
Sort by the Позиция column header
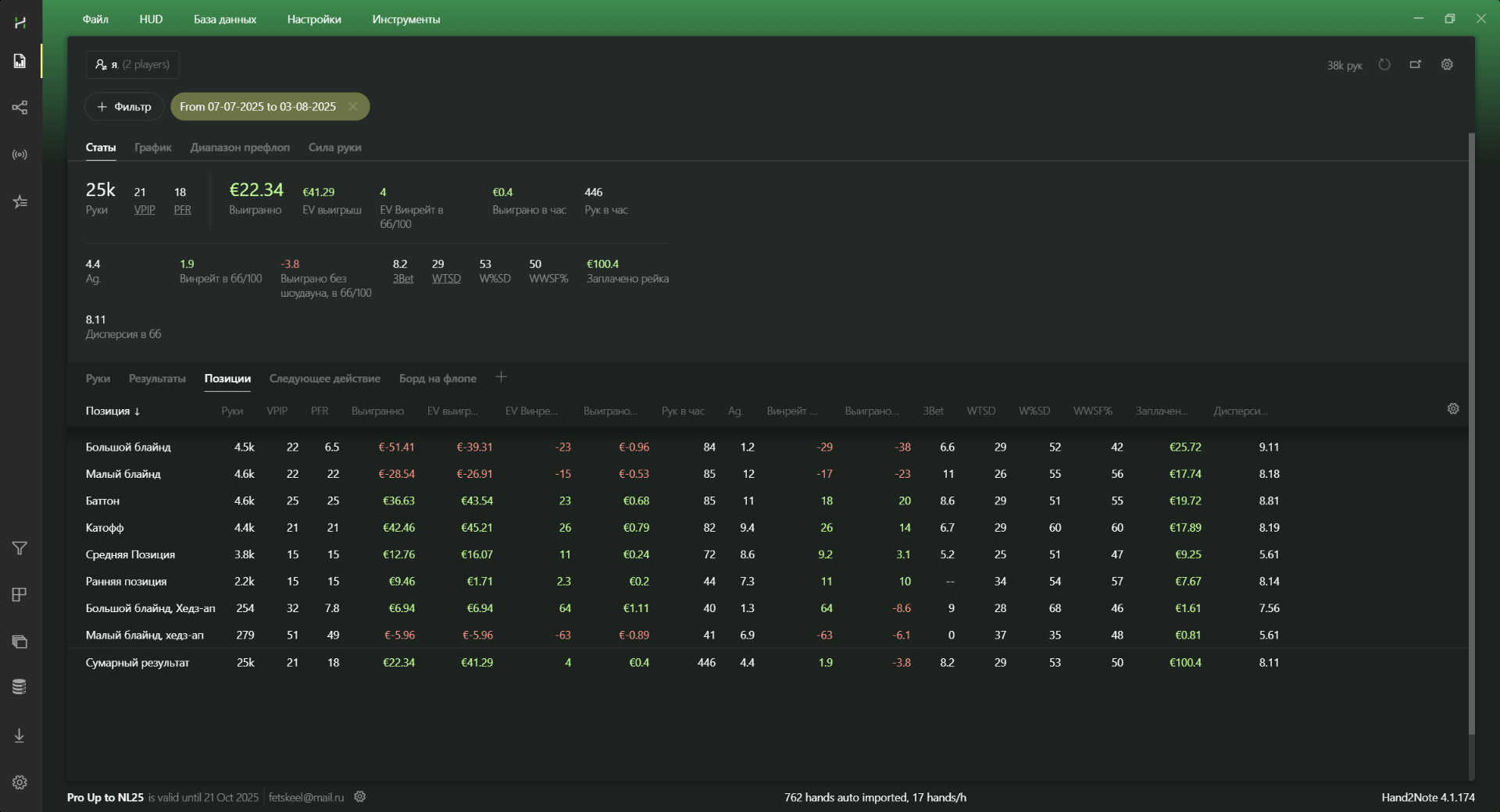pos(113,411)
